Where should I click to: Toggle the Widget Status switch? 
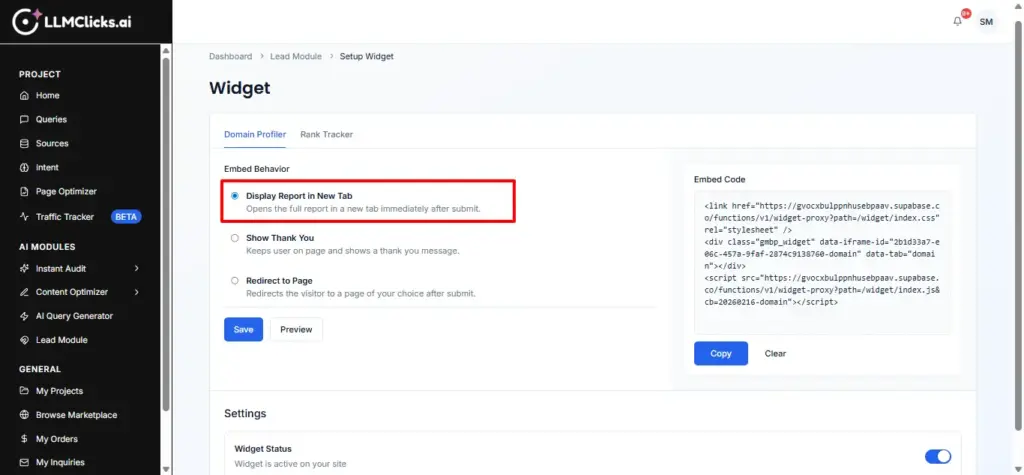click(x=937, y=456)
